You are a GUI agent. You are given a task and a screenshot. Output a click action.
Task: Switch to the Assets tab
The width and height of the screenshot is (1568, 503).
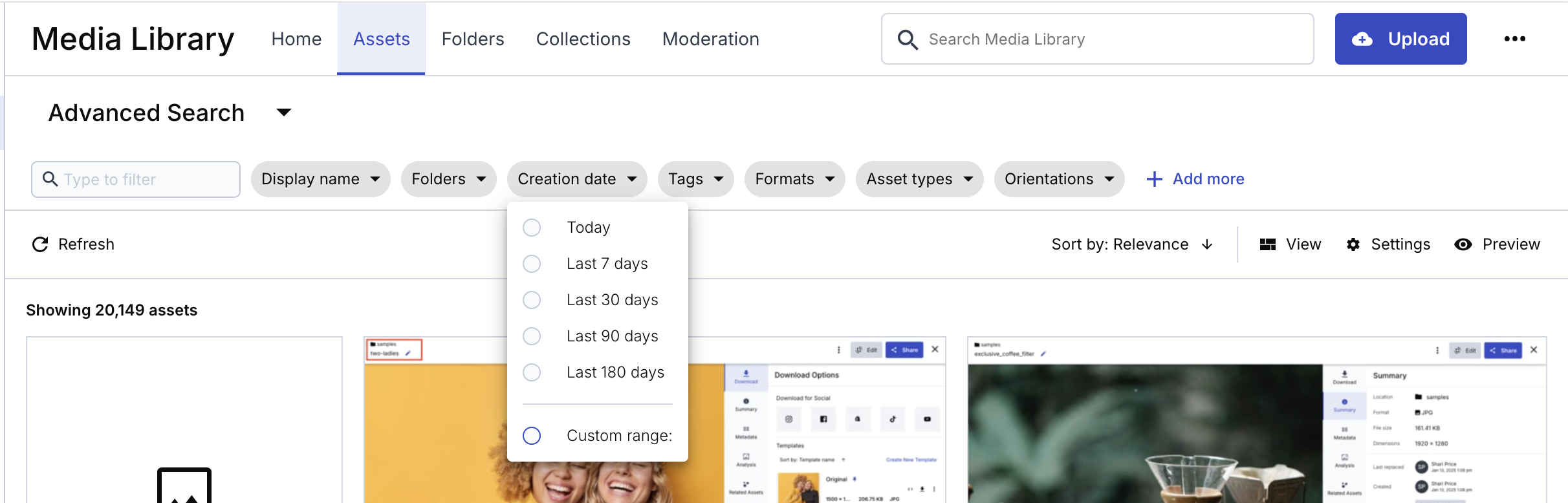(382, 39)
